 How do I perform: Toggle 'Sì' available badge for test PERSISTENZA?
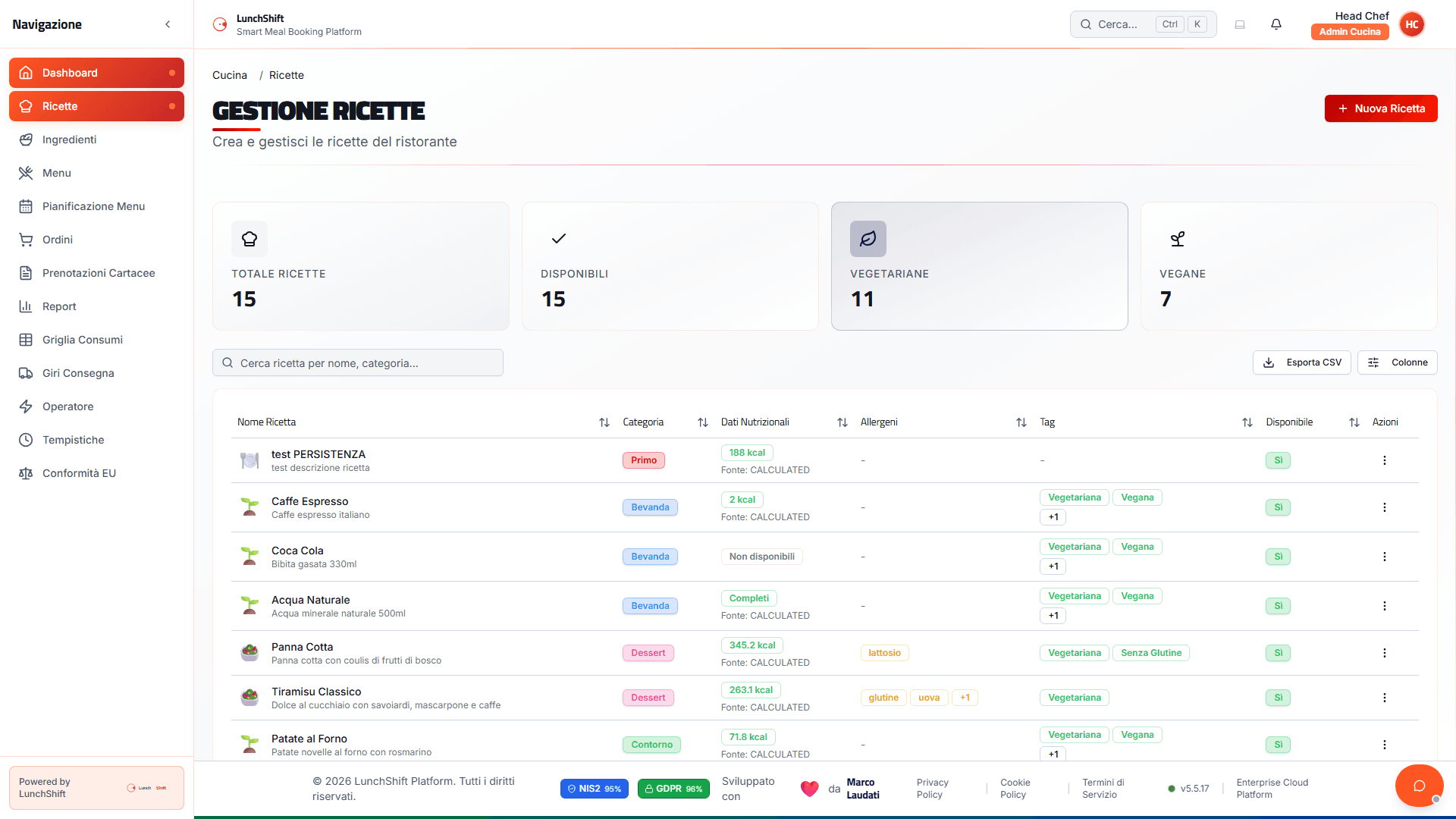(x=1278, y=460)
